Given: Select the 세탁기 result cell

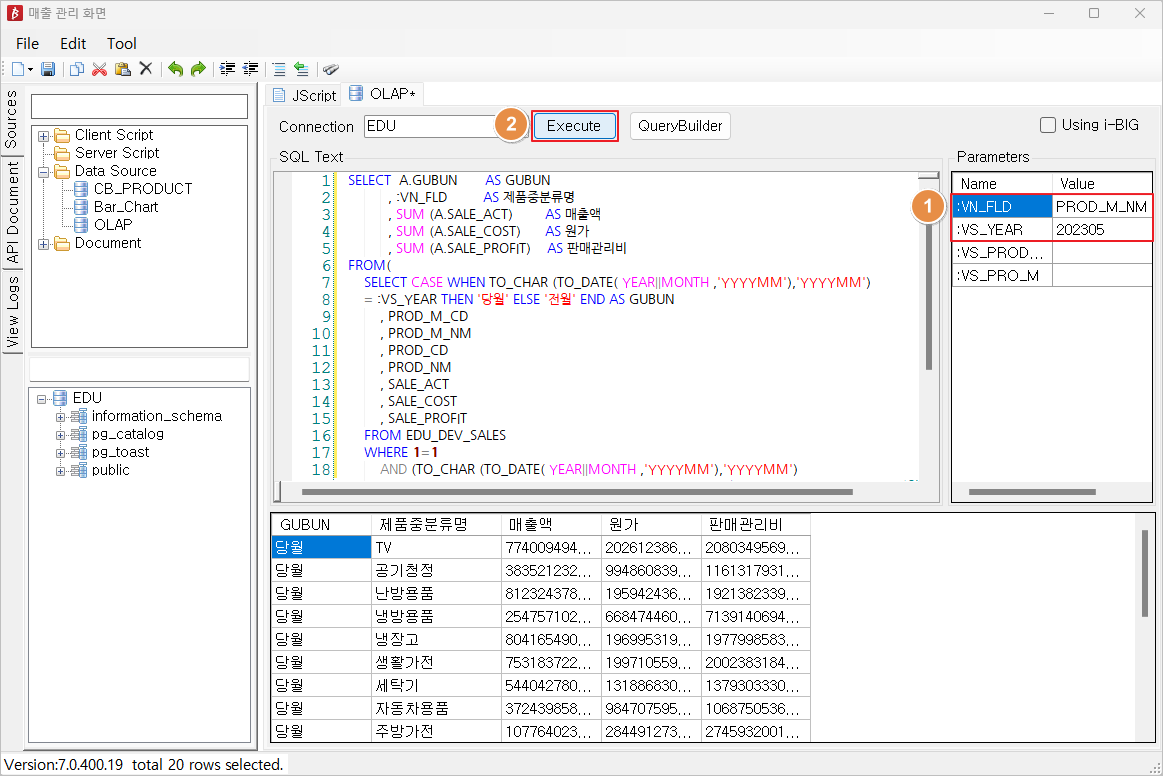Looking at the screenshot, I should pos(436,685).
